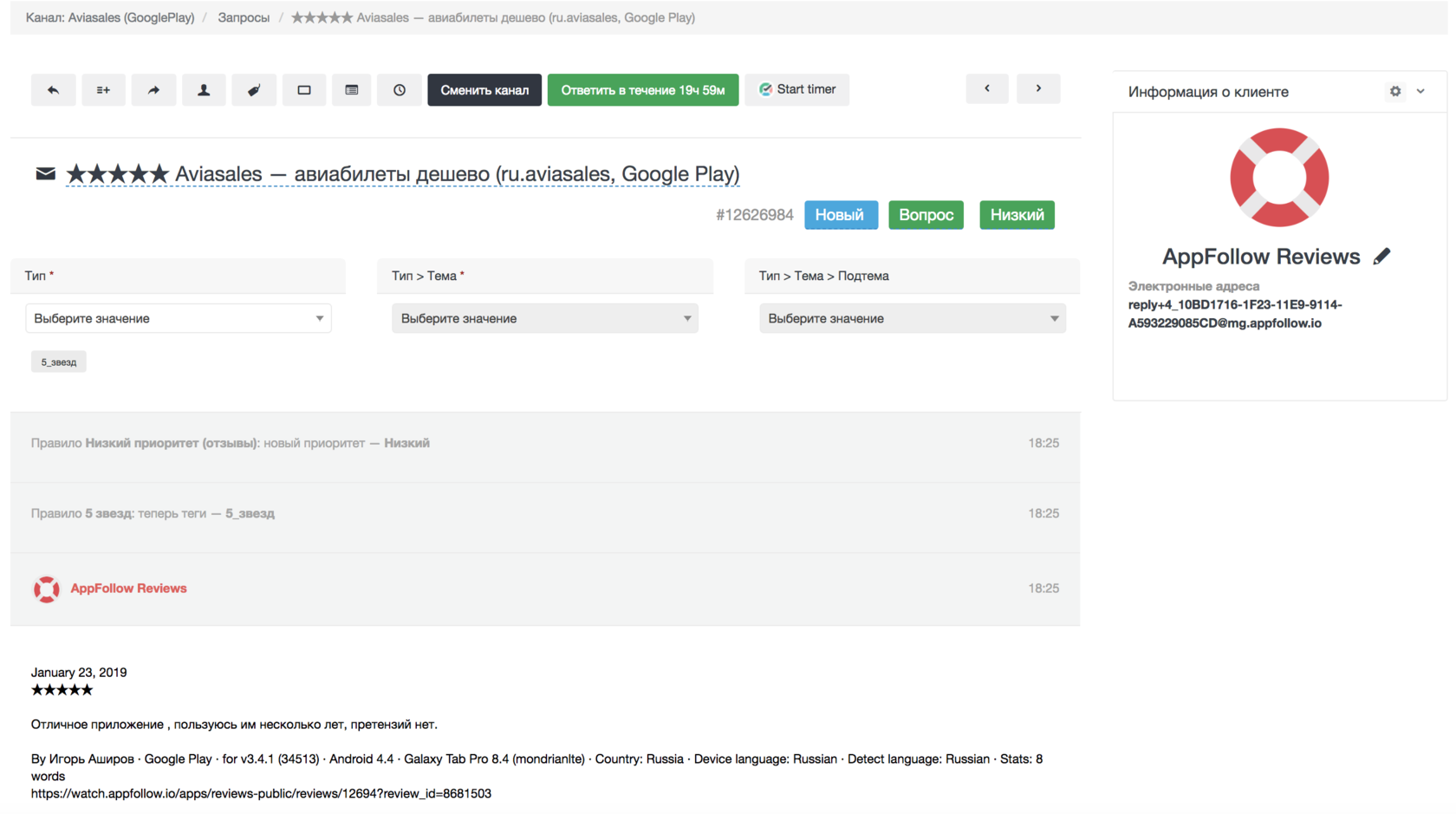Click the assign person icon
This screenshot has width=1456, height=814.
click(204, 90)
